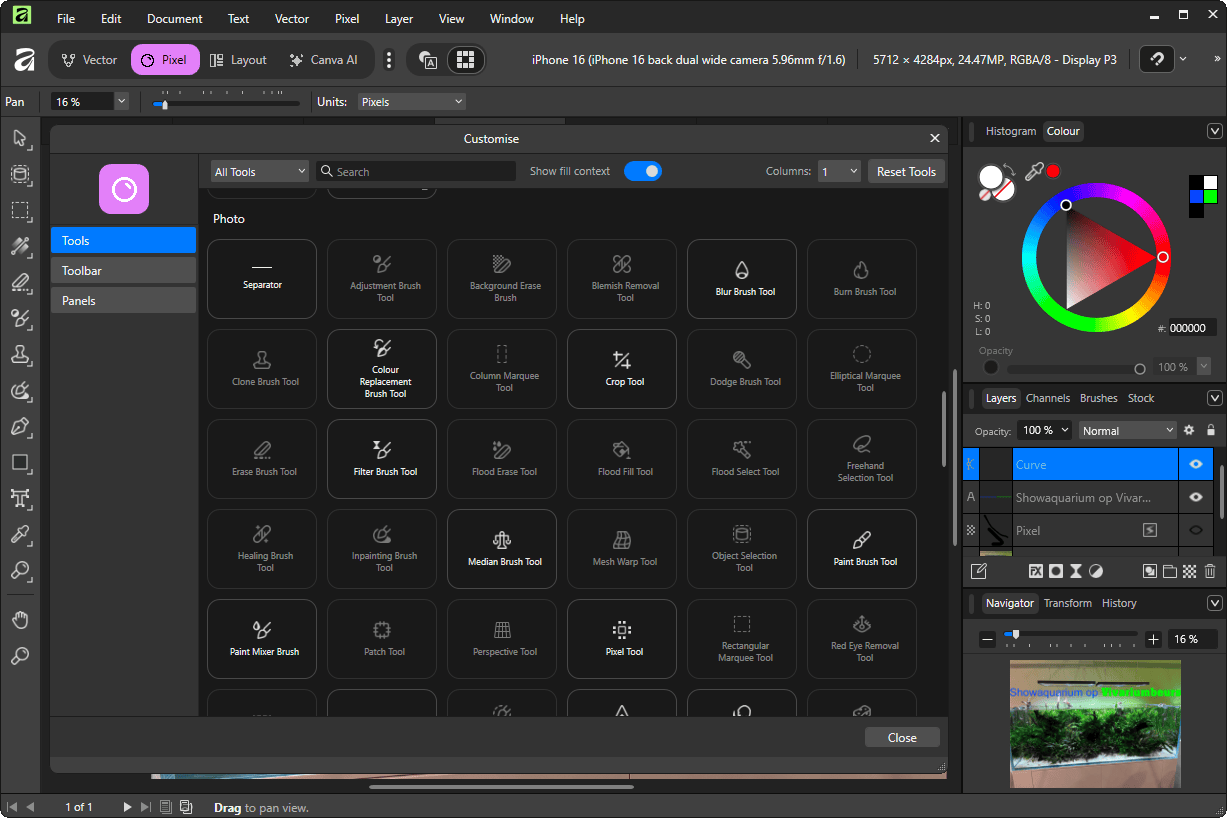Switch to the Toolbar section
The width and height of the screenshot is (1227, 818).
123,271
